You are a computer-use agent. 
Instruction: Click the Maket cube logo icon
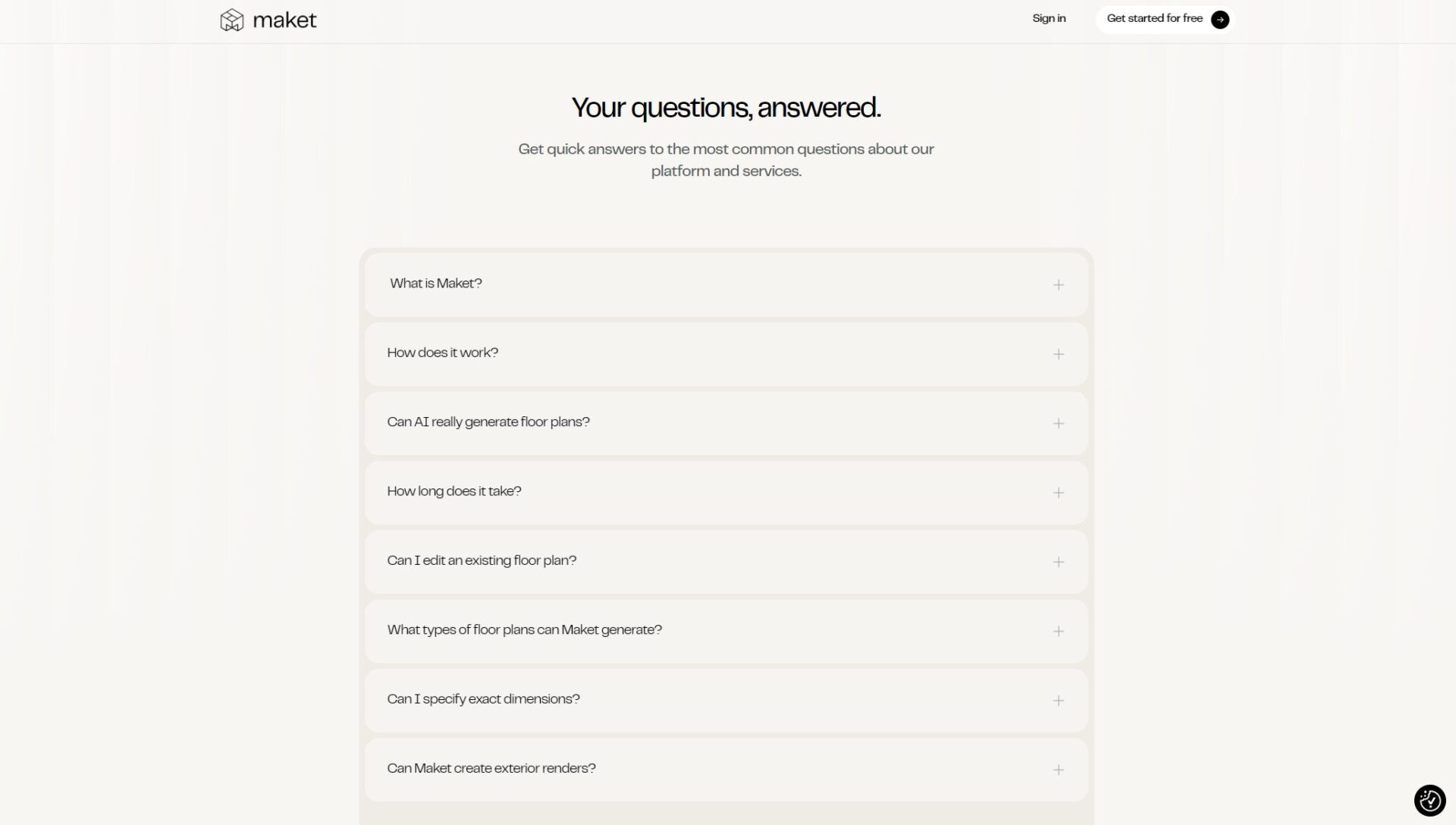coord(231,20)
